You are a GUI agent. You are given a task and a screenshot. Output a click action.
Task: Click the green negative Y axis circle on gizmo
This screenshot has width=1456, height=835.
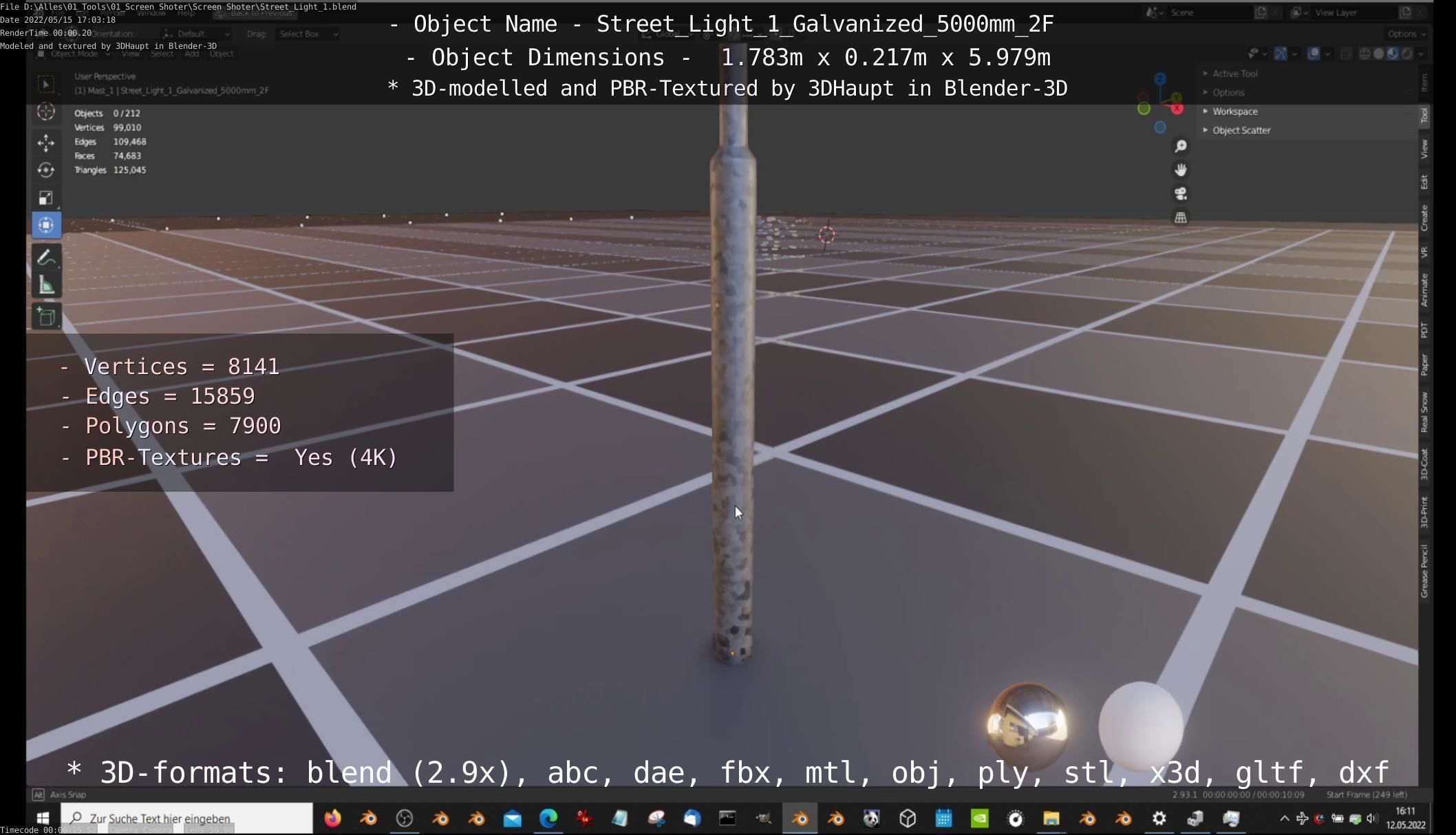[1144, 109]
